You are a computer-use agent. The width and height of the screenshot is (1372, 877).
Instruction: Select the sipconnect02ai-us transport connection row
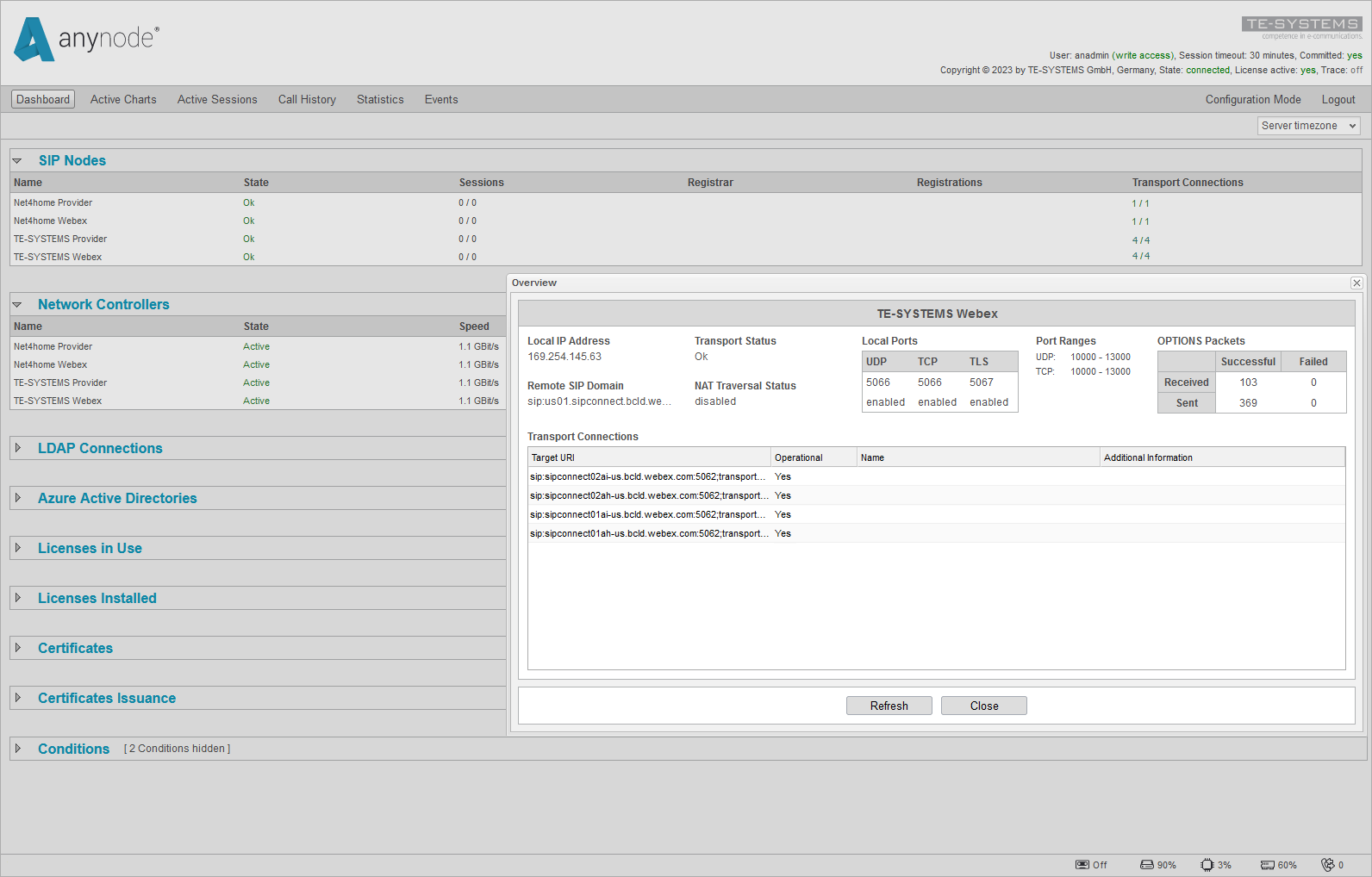pyautogui.click(x=936, y=476)
